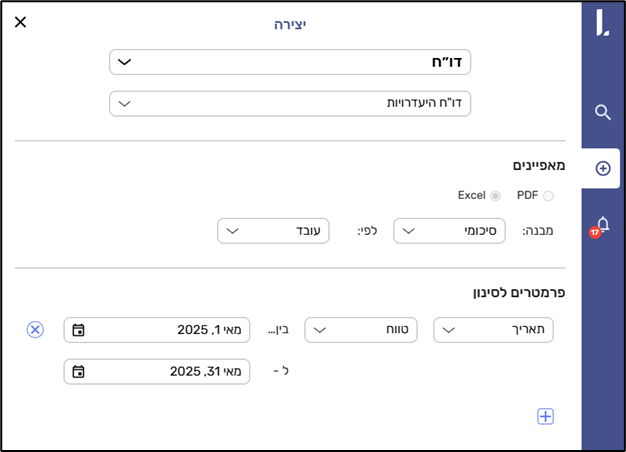Expand the דו"ח type dropdown

tap(289, 62)
